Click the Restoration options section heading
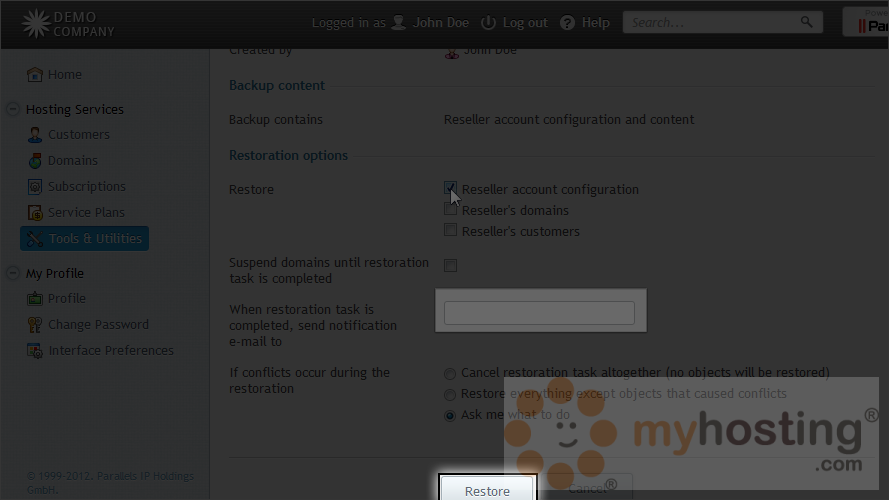 [289, 155]
